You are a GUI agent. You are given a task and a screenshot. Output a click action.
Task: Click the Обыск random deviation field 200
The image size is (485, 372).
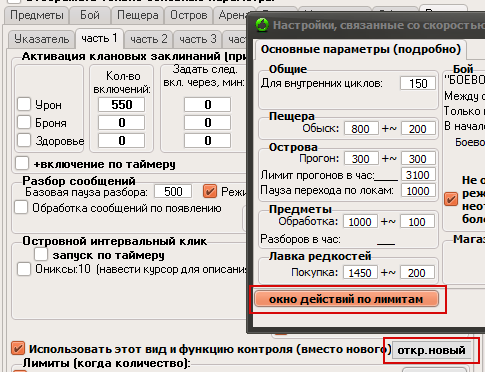pyautogui.click(x=418, y=129)
